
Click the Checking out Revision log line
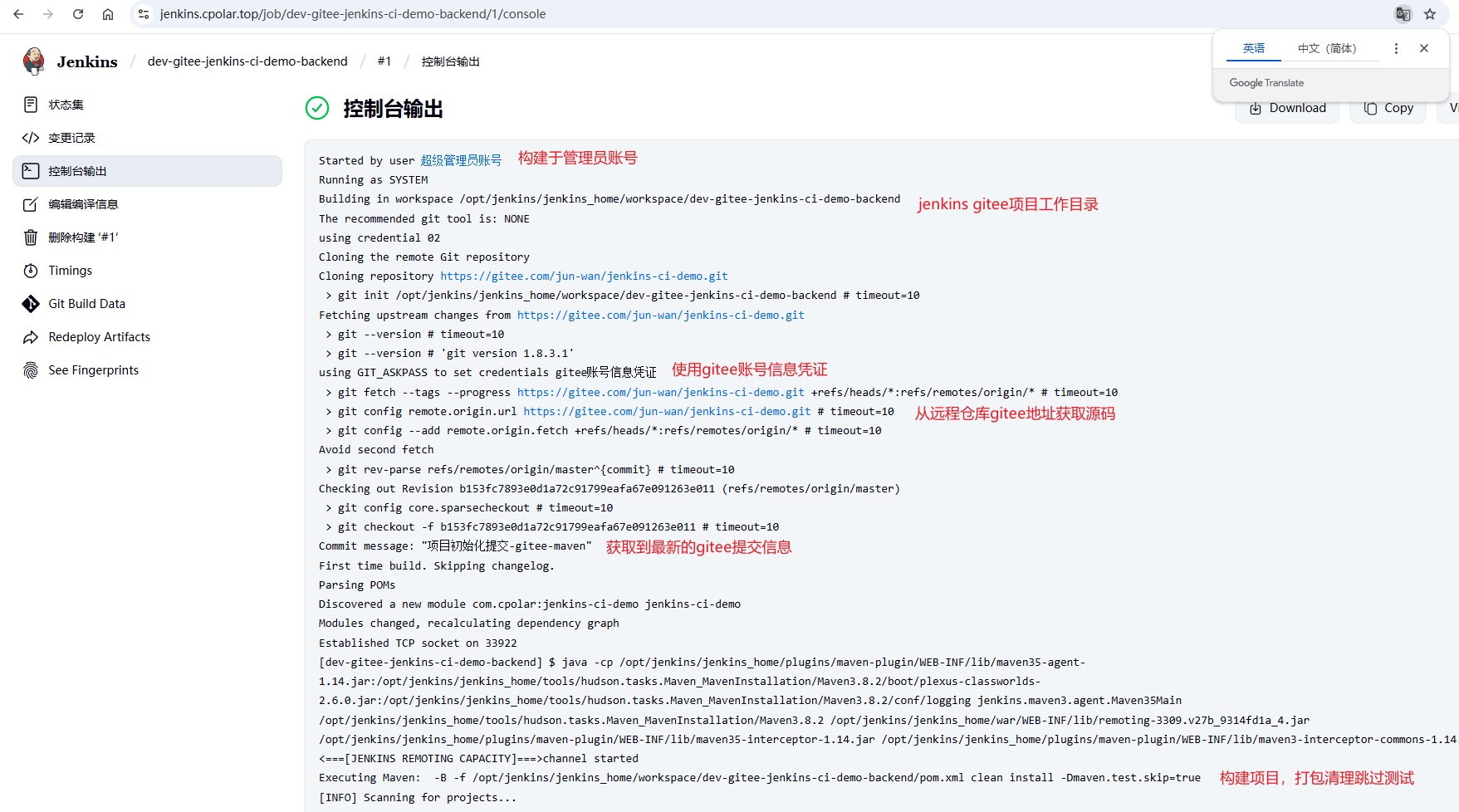pyautogui.click(x=610, y=489)
